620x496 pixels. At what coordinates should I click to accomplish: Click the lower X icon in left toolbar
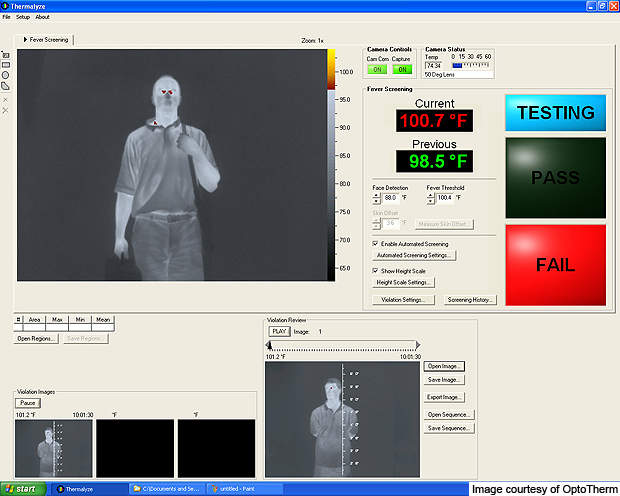tap(6, 109)
